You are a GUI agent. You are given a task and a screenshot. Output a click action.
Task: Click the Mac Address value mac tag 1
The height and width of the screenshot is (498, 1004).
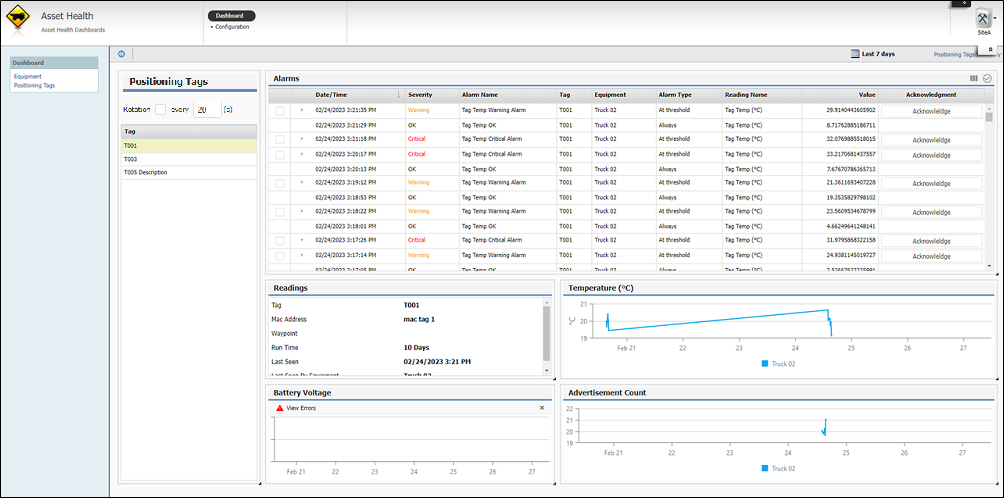(419, 319)
